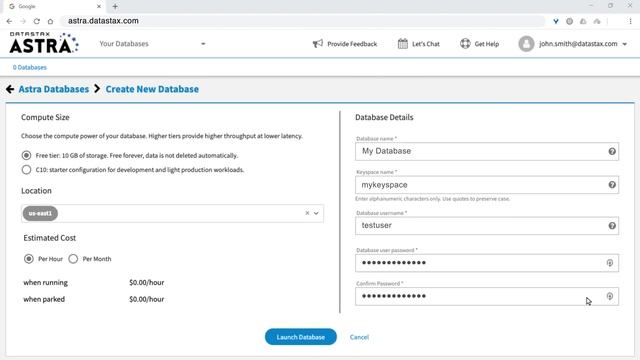This screenshot has height=360, width=640.
Task: Click Provide Feedback text
Action: 352,44
